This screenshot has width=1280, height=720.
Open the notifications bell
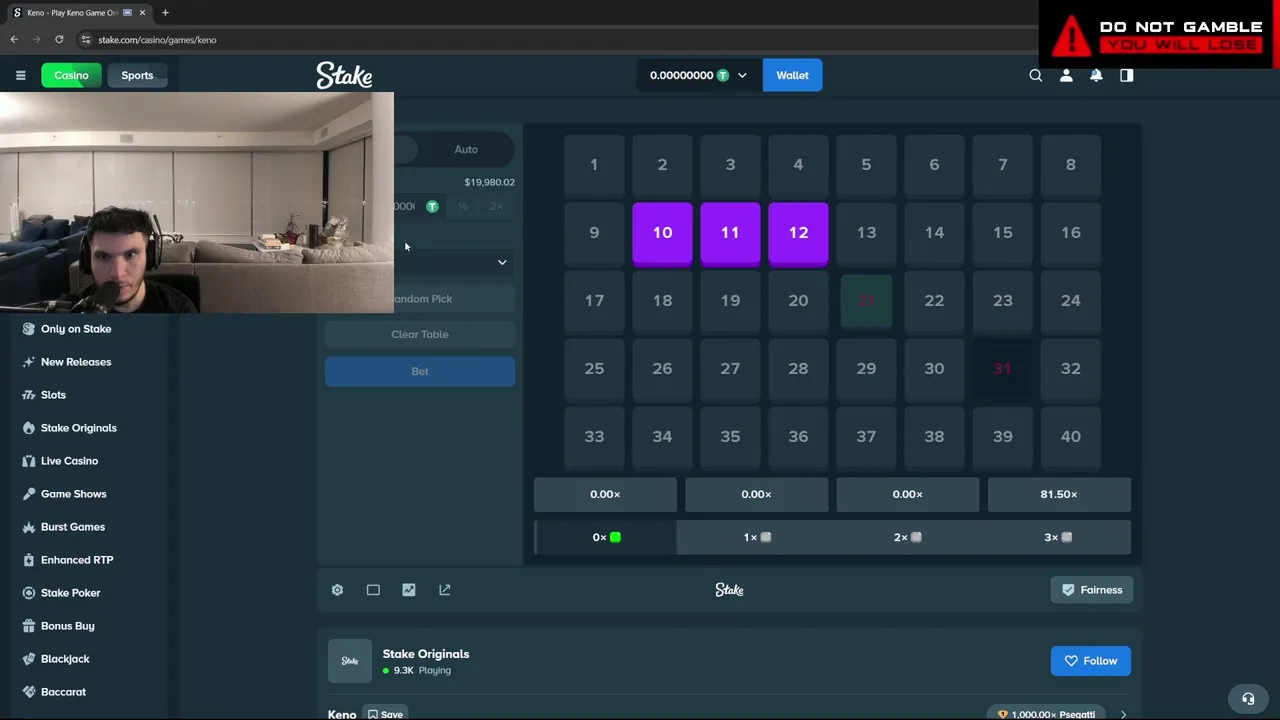pyautogui.click(x=1096, y=75)
